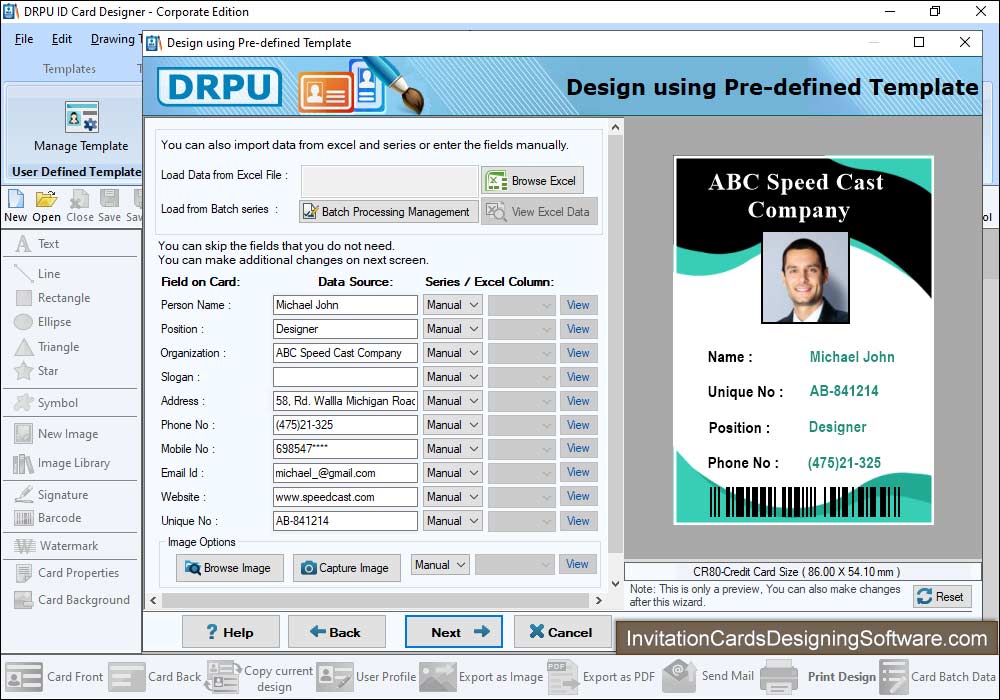Open Card Properties
Screen dimensions: 1000x700
(x=67, y=572)
